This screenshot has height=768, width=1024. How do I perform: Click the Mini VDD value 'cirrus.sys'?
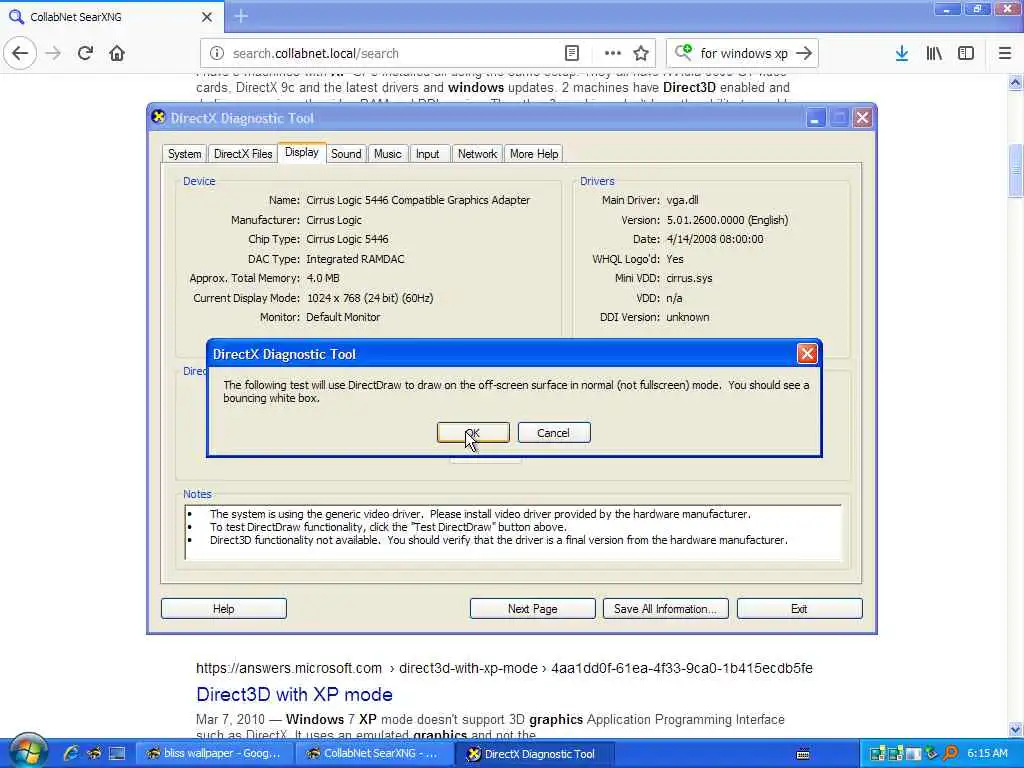coord(689,278)
